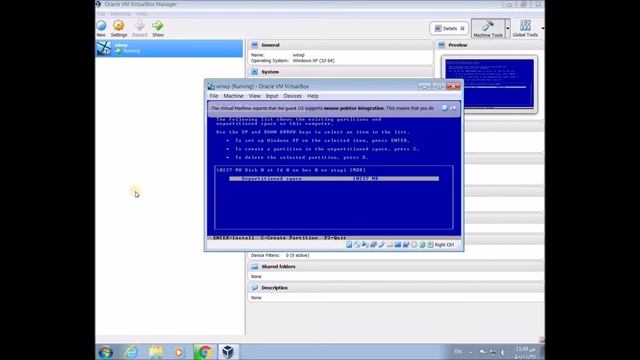
Task: Open the Machine Tools dropdown arrow
Action: (x=508, y=28)
